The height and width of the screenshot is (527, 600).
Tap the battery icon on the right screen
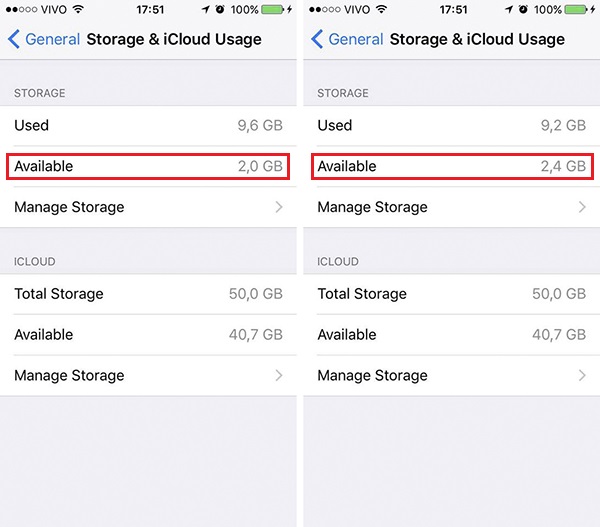(576, 9)
